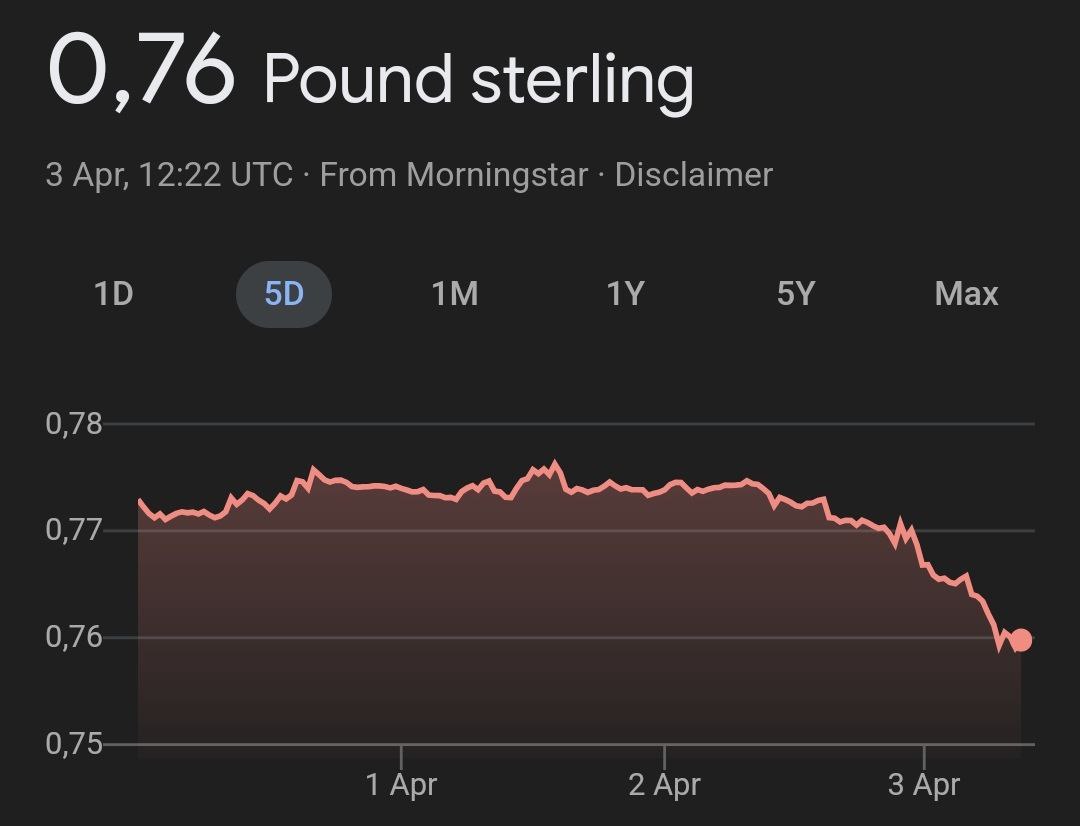Viewport: 1080px width, 826px height.
Task: Click the 2 Apr date axis label
Action: tap(664, 785)
